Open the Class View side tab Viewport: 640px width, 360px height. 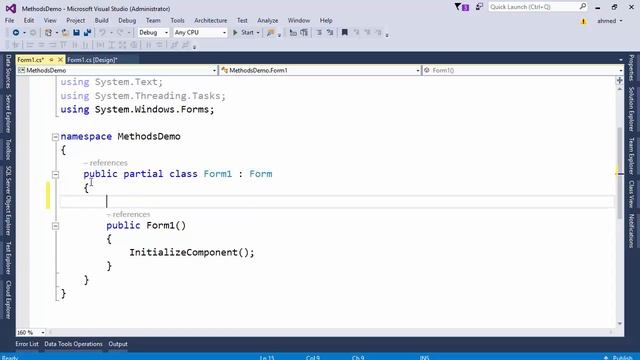[x=631, y=194]
